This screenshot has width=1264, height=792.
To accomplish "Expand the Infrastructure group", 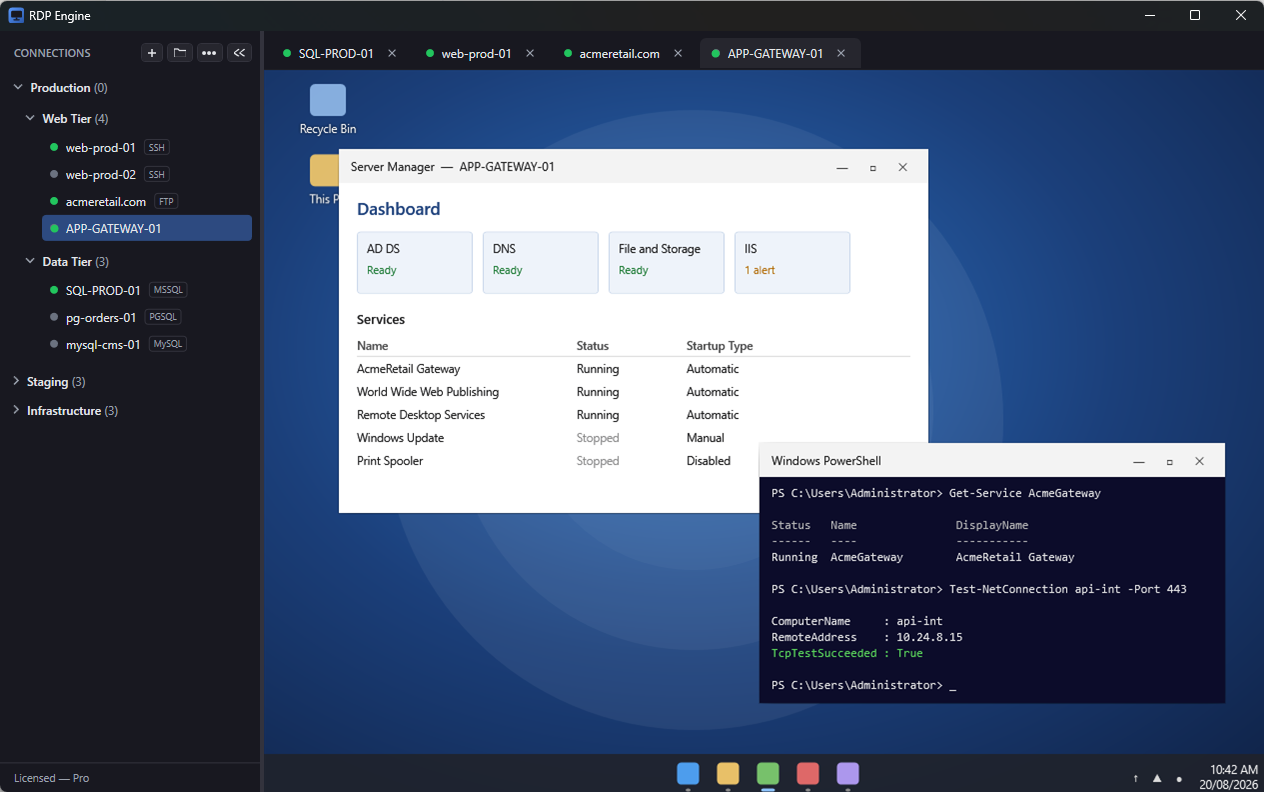I will [17, 411].
